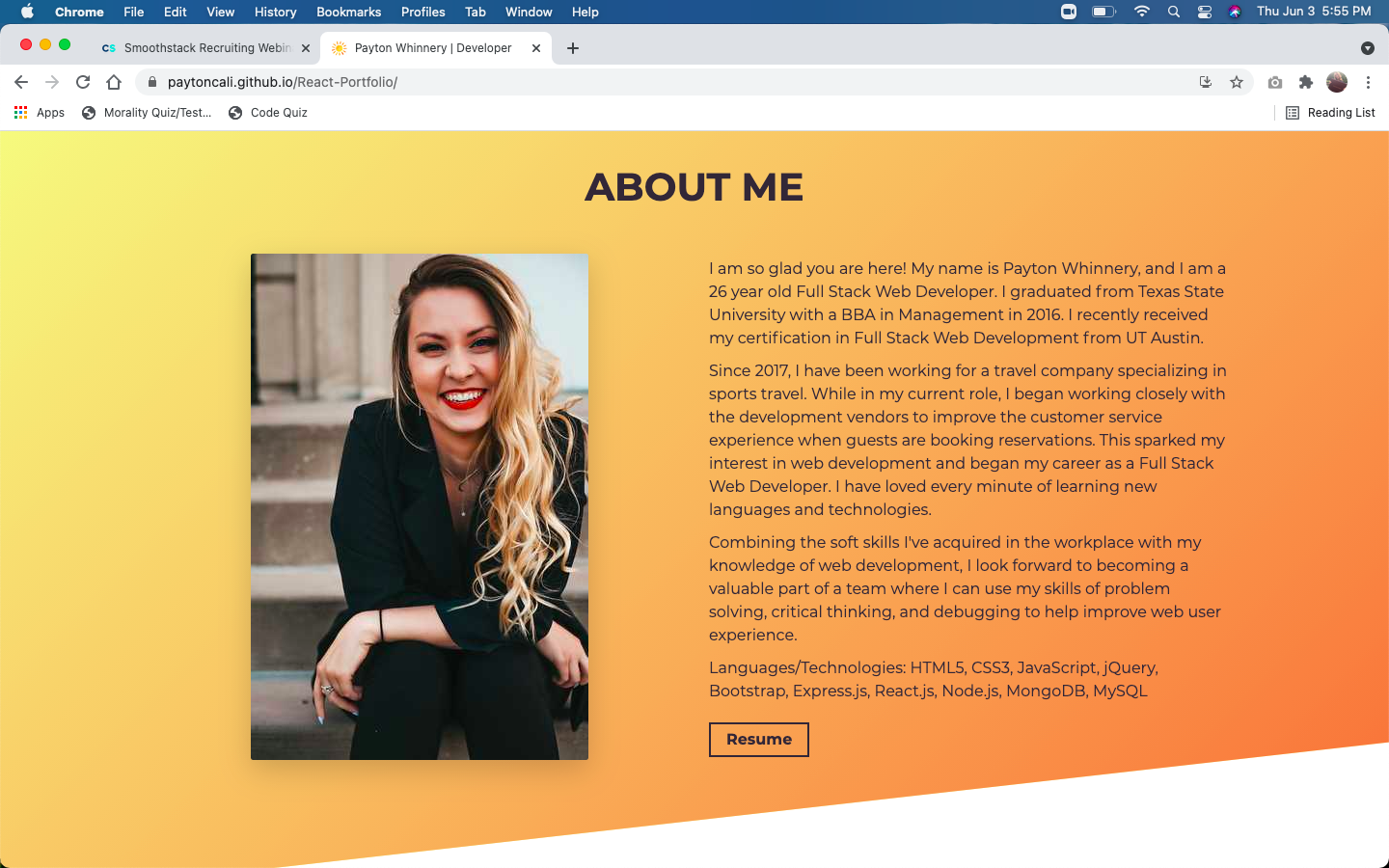Click the Zoom meeting menu bar icon

pos(1069,12)
